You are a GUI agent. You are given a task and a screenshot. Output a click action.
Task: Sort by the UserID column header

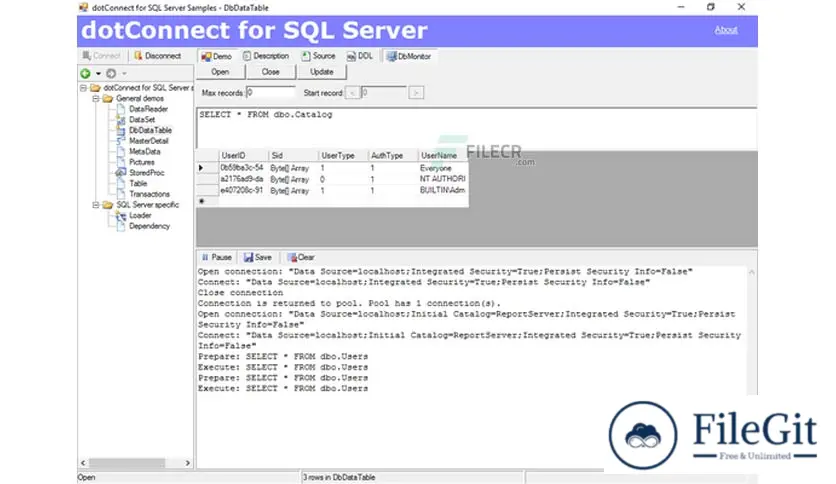(243, 155)
